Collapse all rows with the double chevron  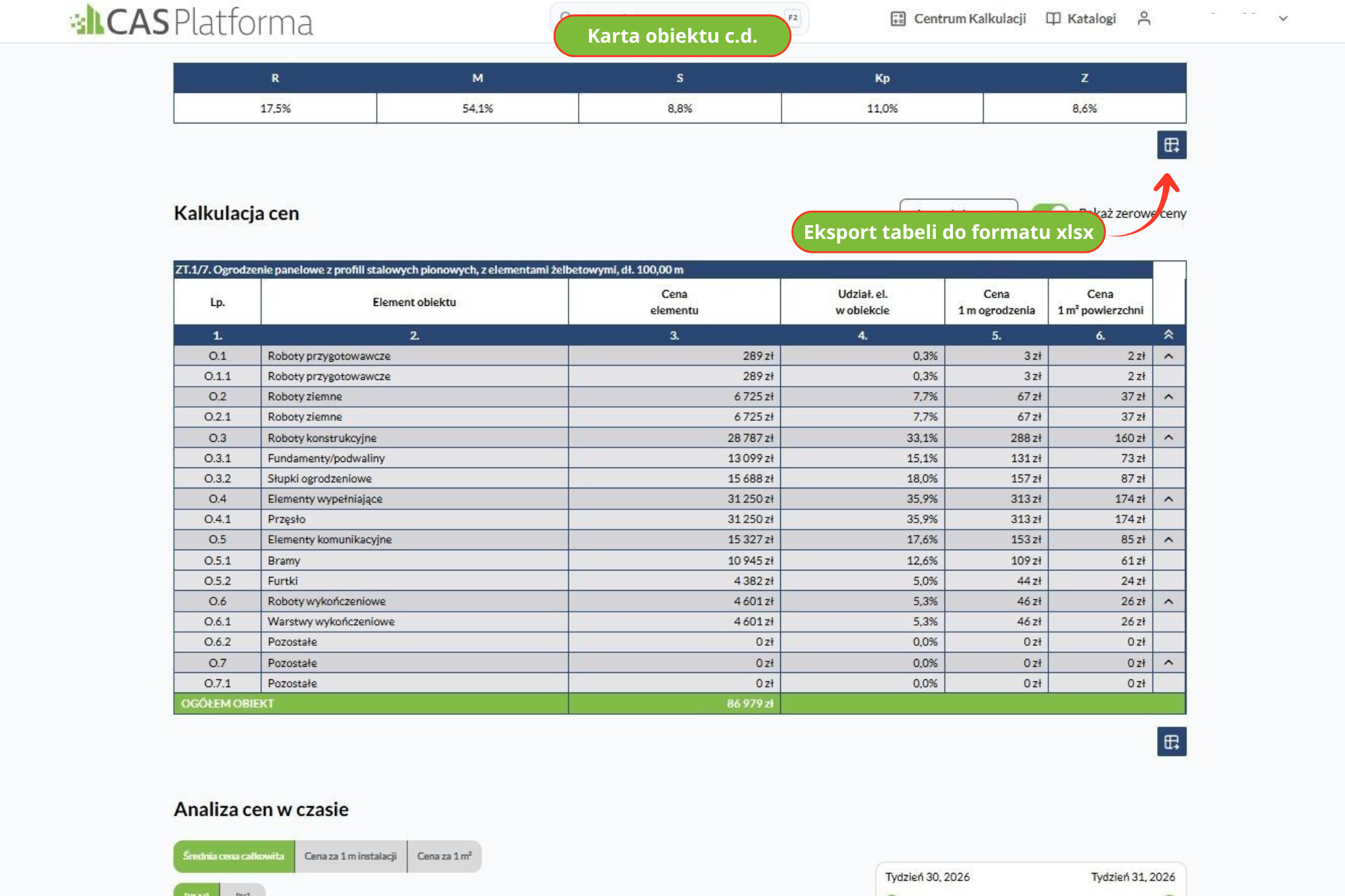(x=1168, y=335)
